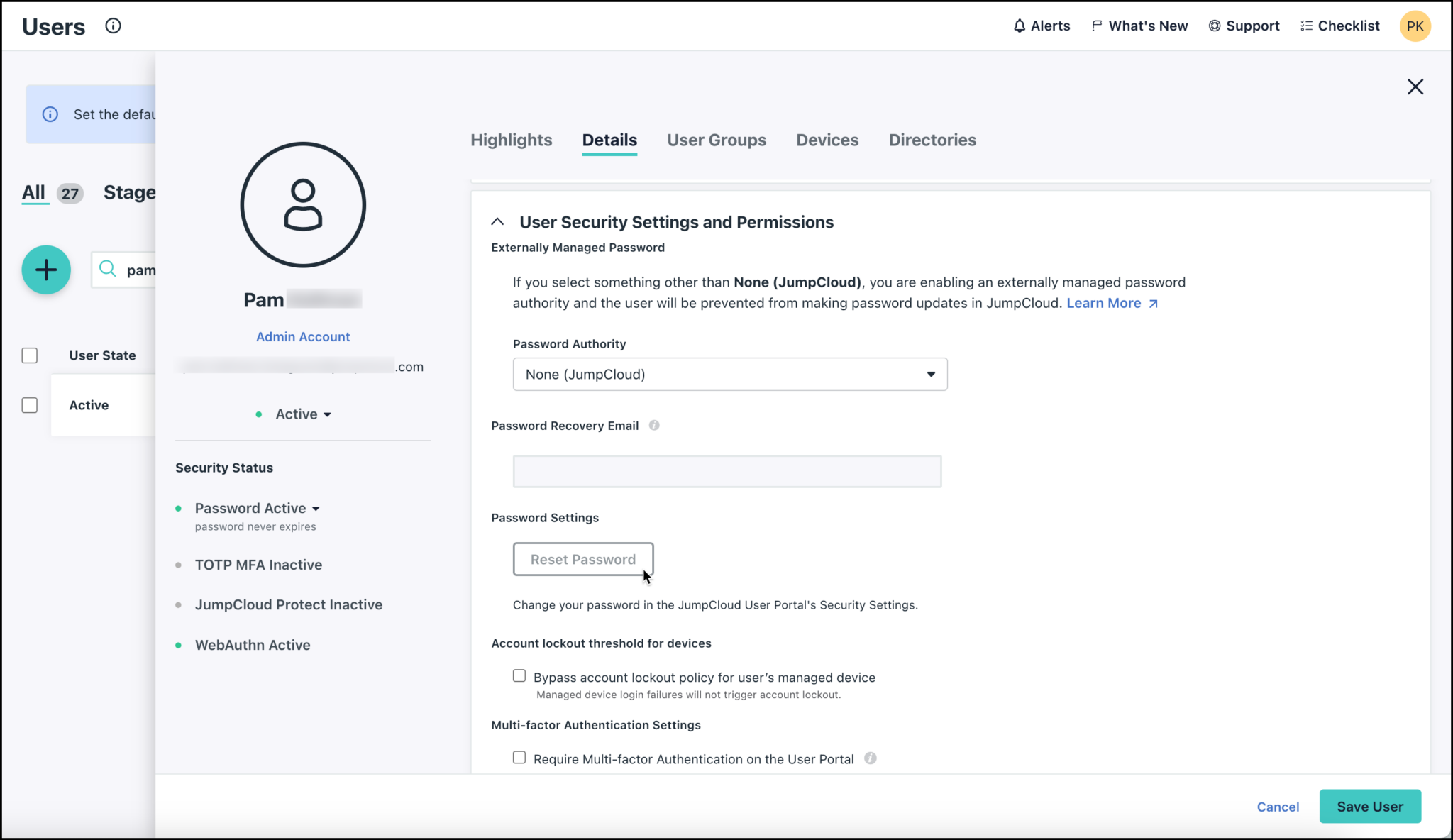Open the Alerts notifications bell
This screenshot has height=840, width=1453.
point(1020,26)
